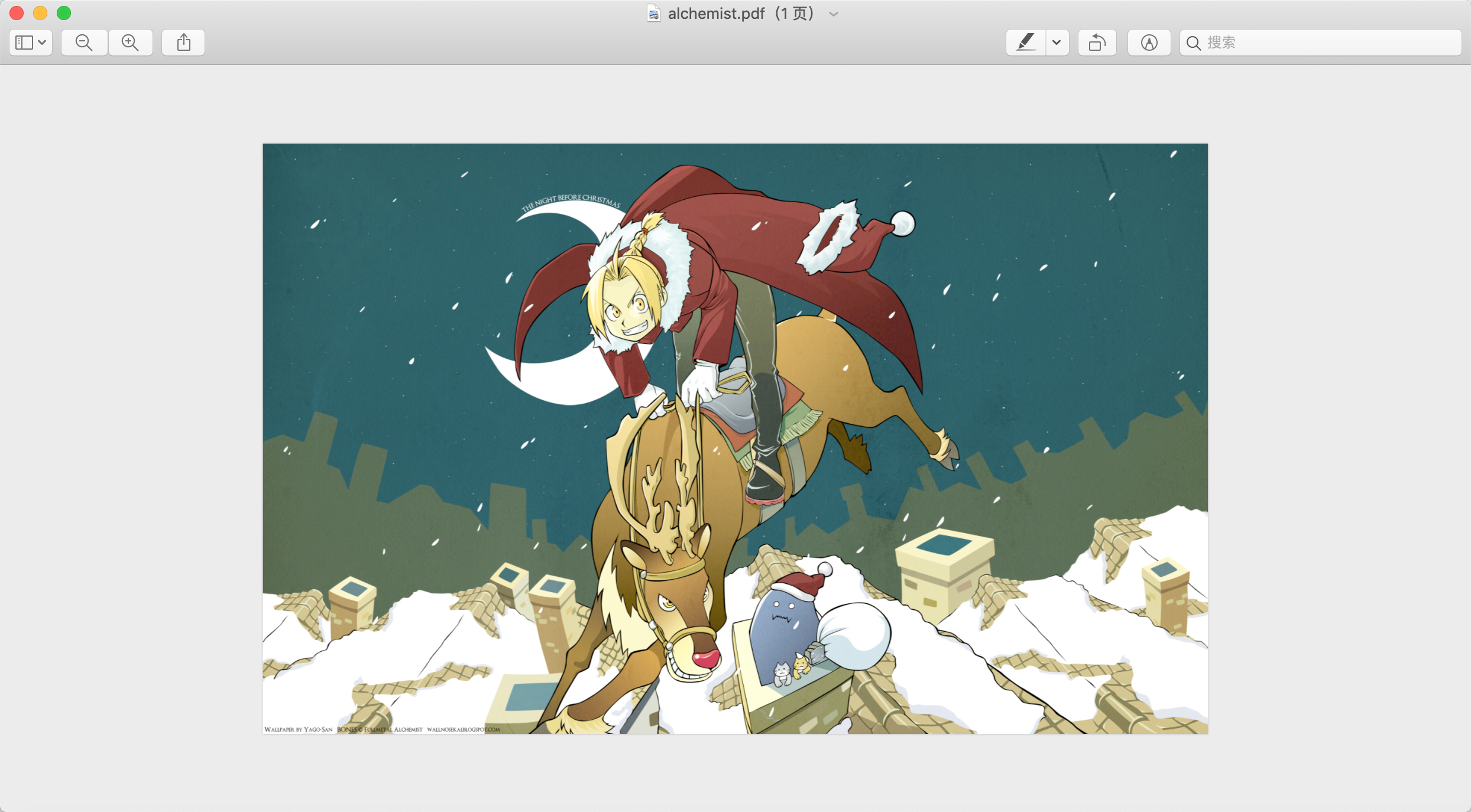This screenshot has height=812, width=1471.
Task: Rotate the page with the rotate button
Action: click(x=1097, y=43)
